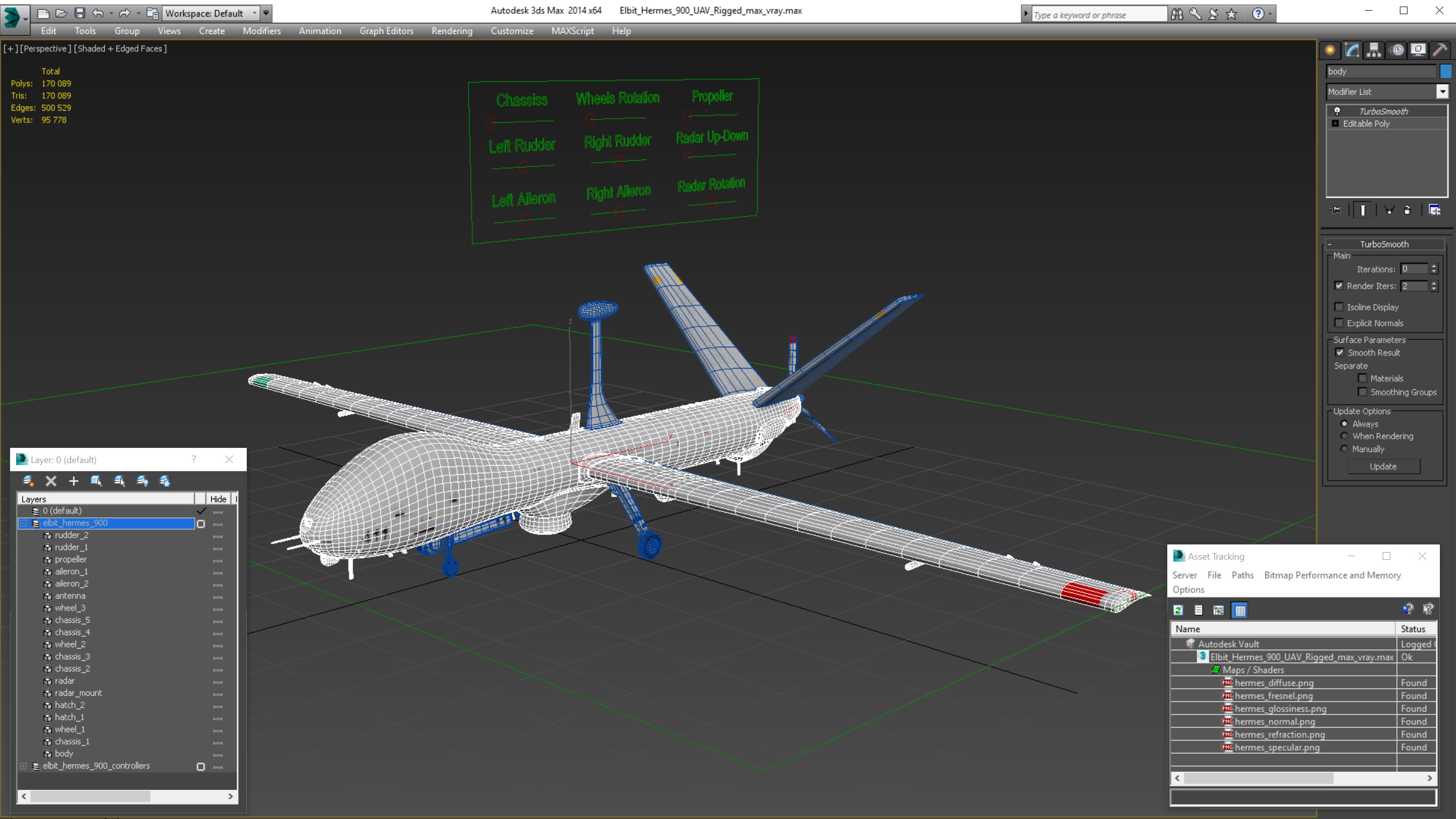Click the Shaded + Edged Faces viewport label
Viewport: 1456px width, 819px height.
point(120,49)
